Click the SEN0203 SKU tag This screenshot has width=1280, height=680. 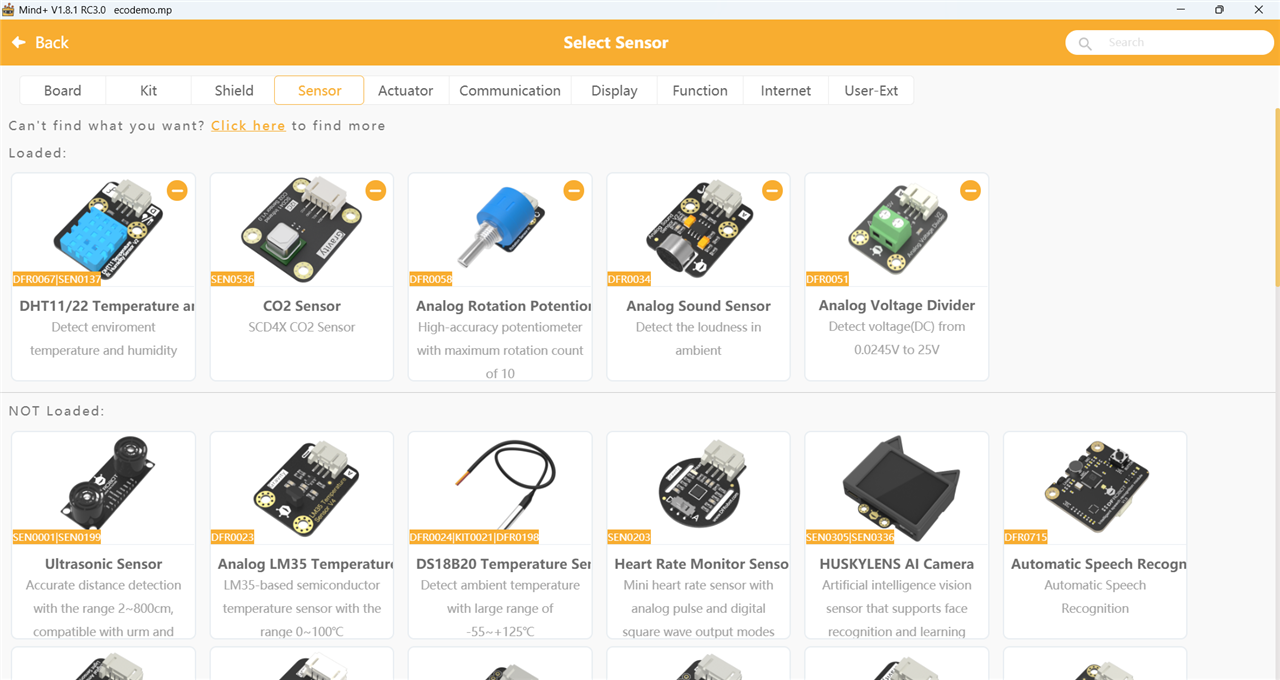point(629,537)
